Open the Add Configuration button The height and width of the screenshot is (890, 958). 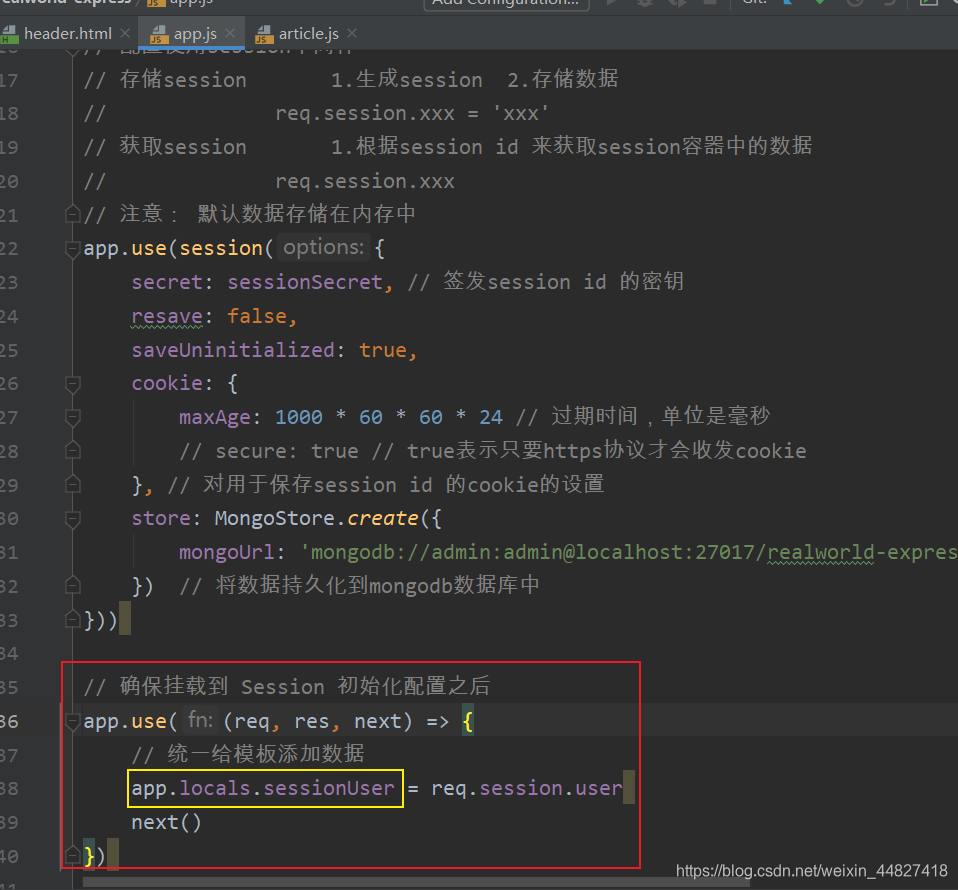pyautogui.click(x=506, y=4)
